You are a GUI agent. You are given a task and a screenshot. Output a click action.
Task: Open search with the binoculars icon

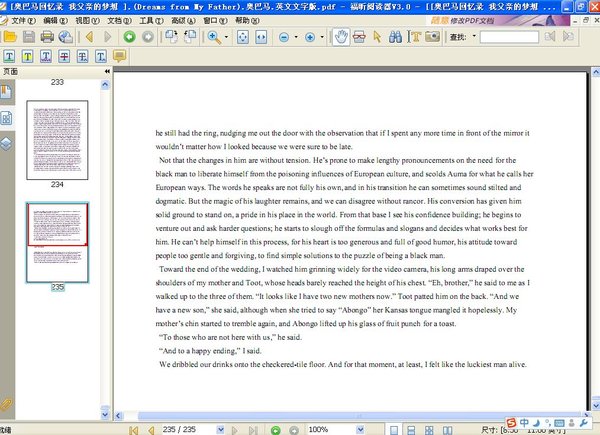pos(395,37)
